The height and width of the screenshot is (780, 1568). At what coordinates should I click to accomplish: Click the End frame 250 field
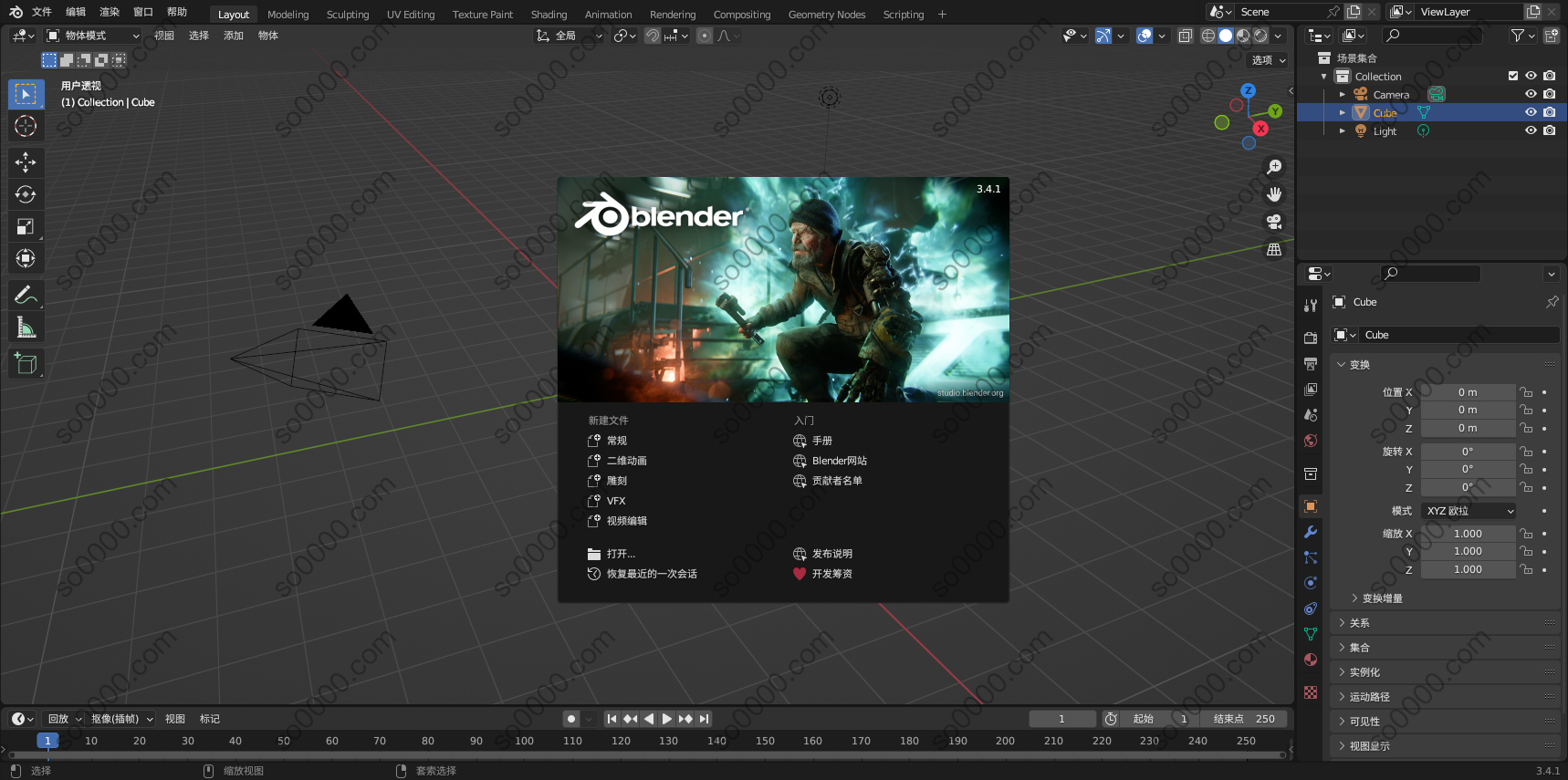1245,719
